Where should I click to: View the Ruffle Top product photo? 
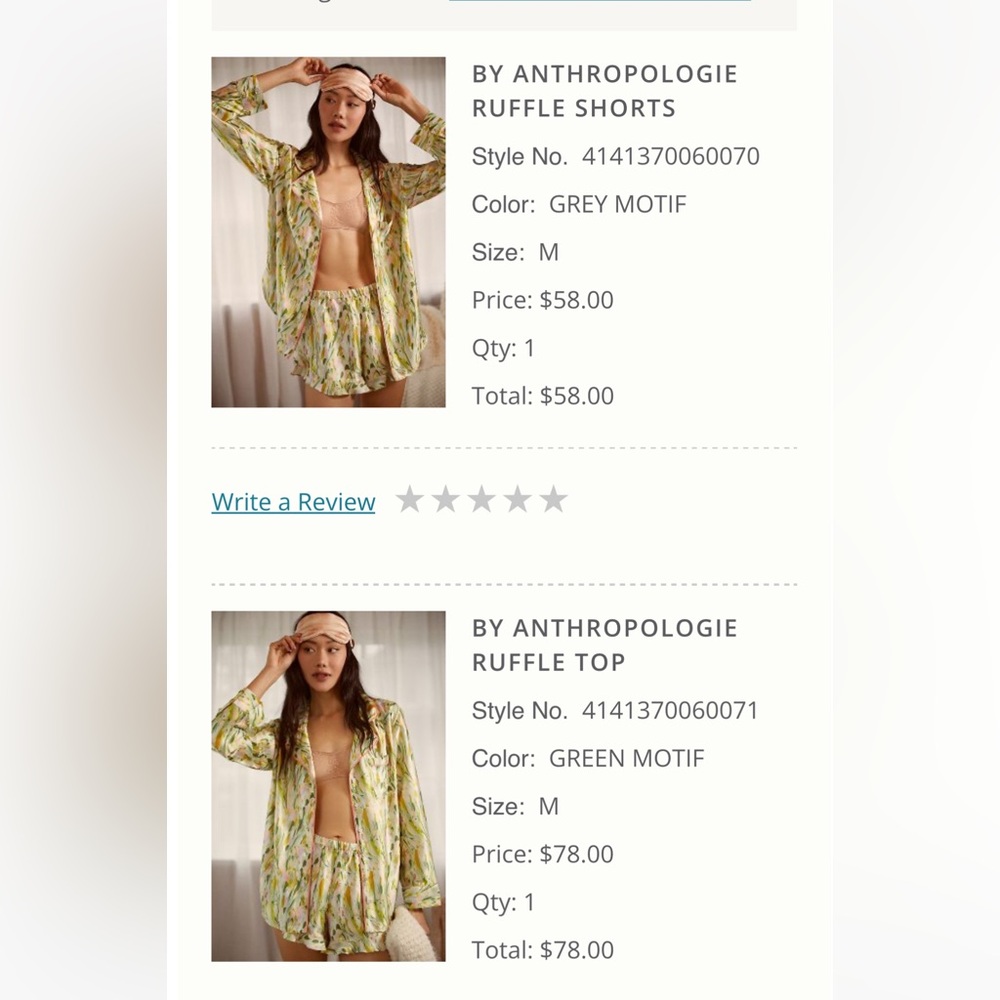click(x=327, y=785)
